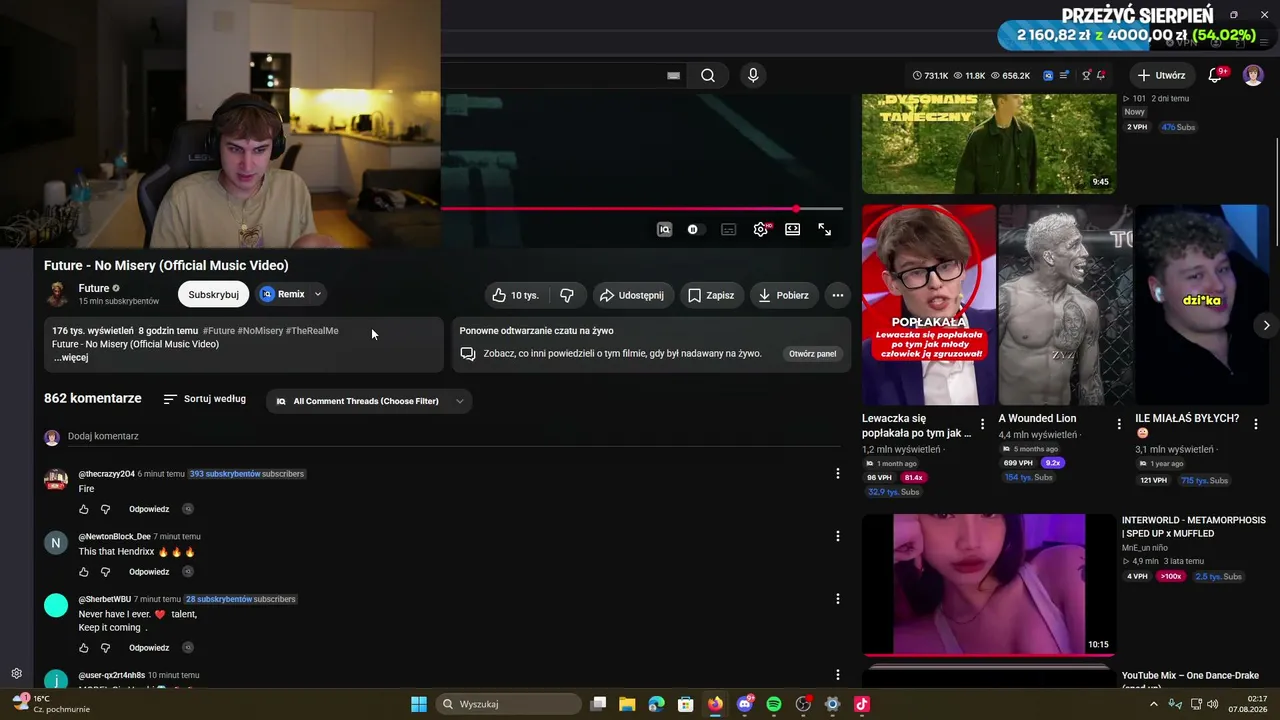The width and height of the screenshot is (1280, 720).
Task: Open options for Lewaczka się popłakała short
Action: [982, 424]
